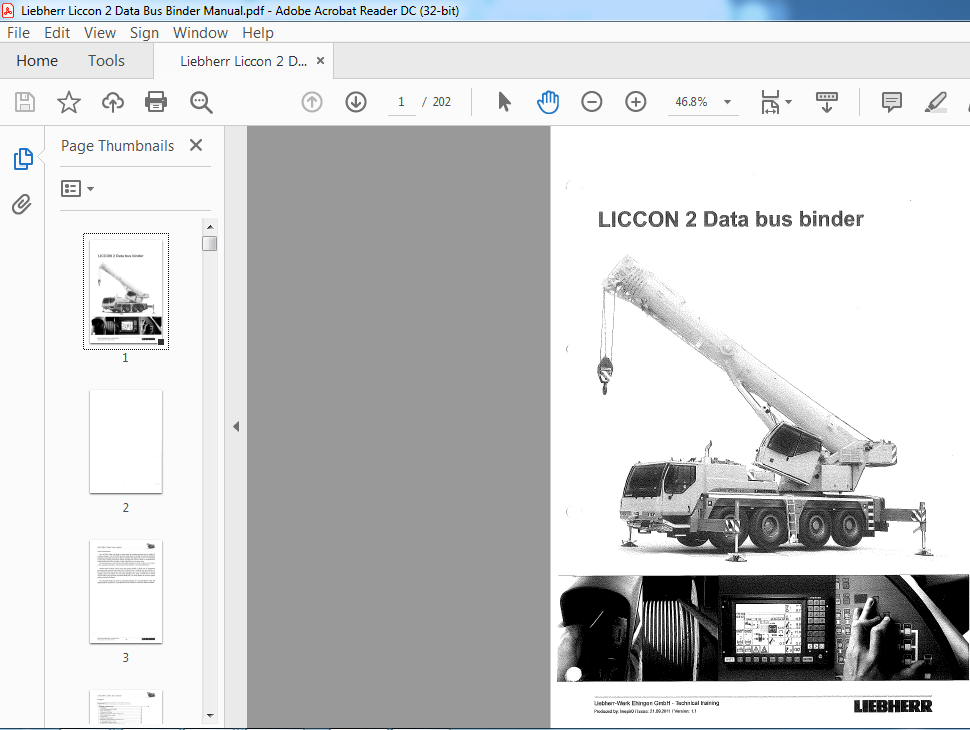Zoom in with the plus icon
970x730 pixels.
pos(635,101)
